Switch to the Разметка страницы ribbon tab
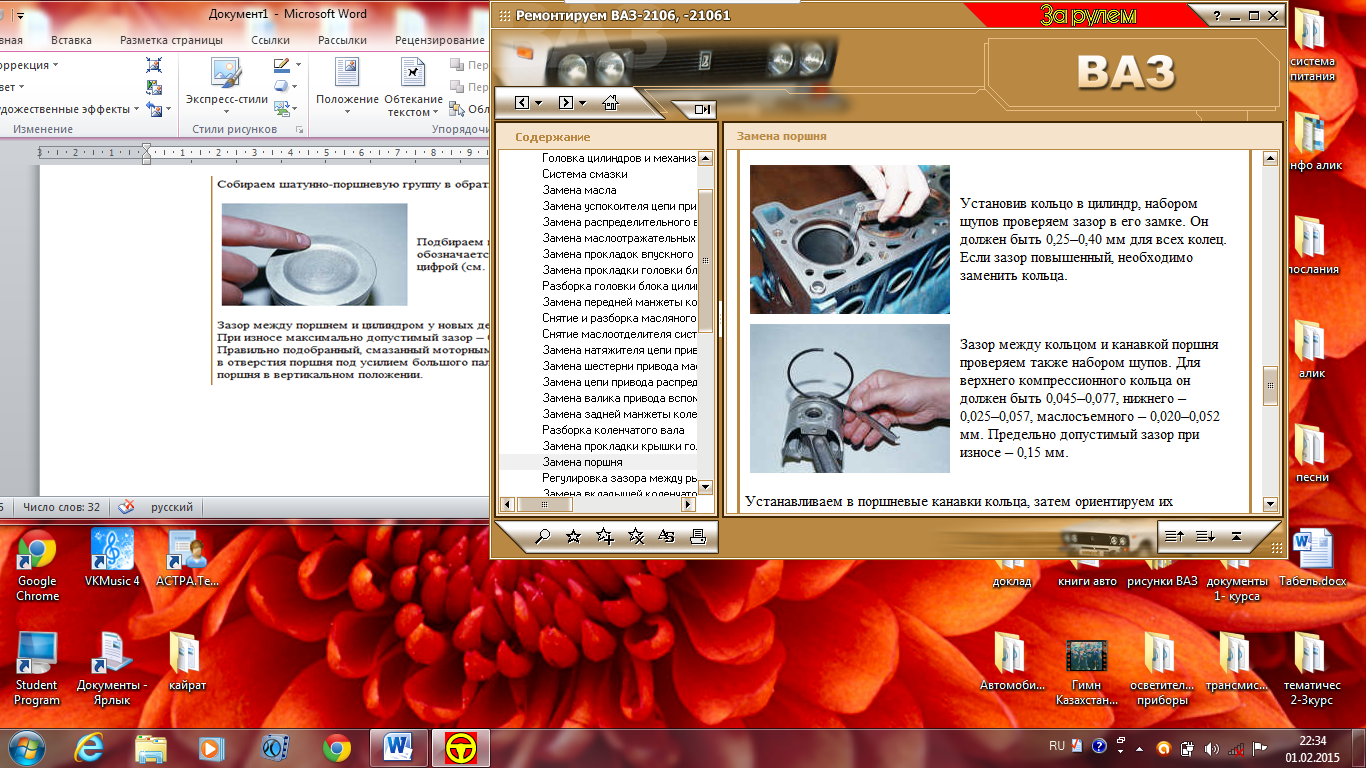1366x768 pixels. click(x=171, y=40)
